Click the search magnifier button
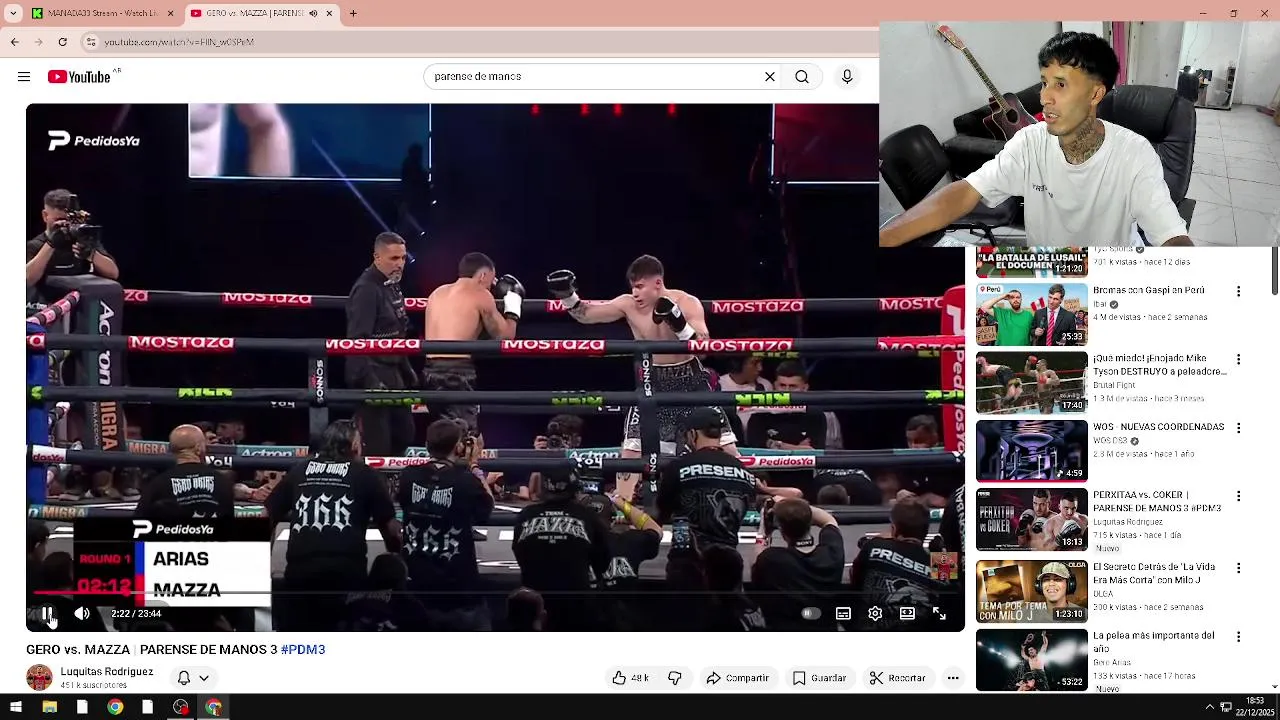The height and width of the screenshot is (720, 1280). click(802, 76)
